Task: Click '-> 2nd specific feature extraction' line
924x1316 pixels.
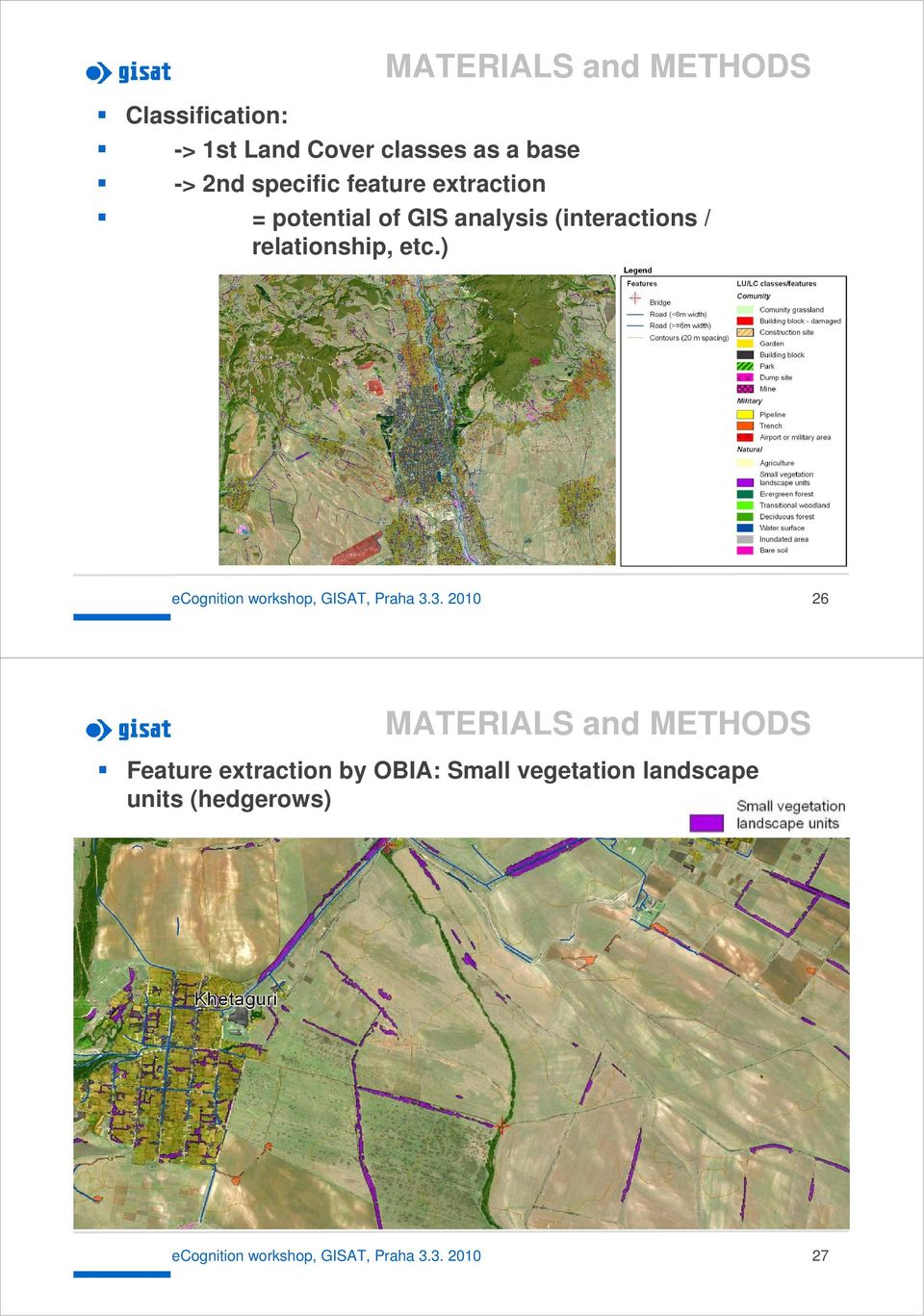Action: point(359,184)
